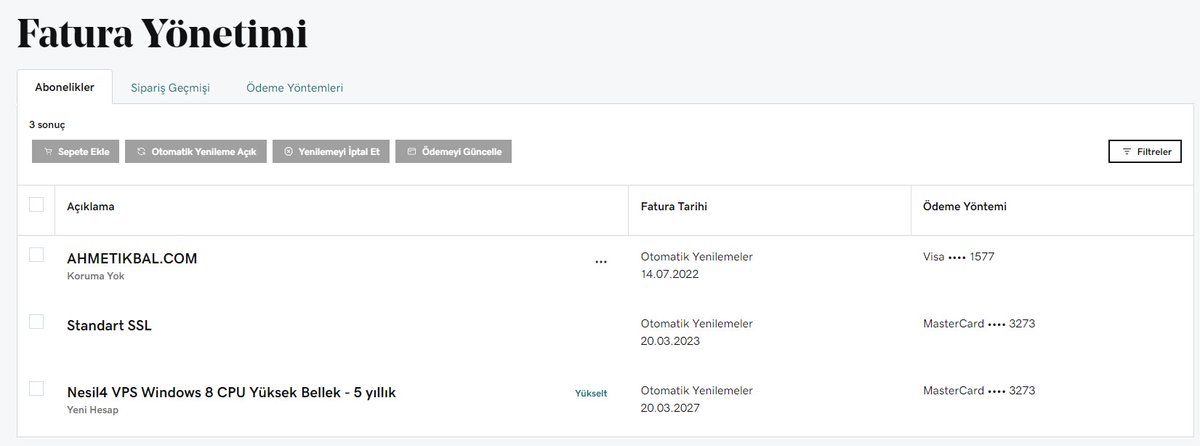Click the 3 sonuç result count

point(47,125)
